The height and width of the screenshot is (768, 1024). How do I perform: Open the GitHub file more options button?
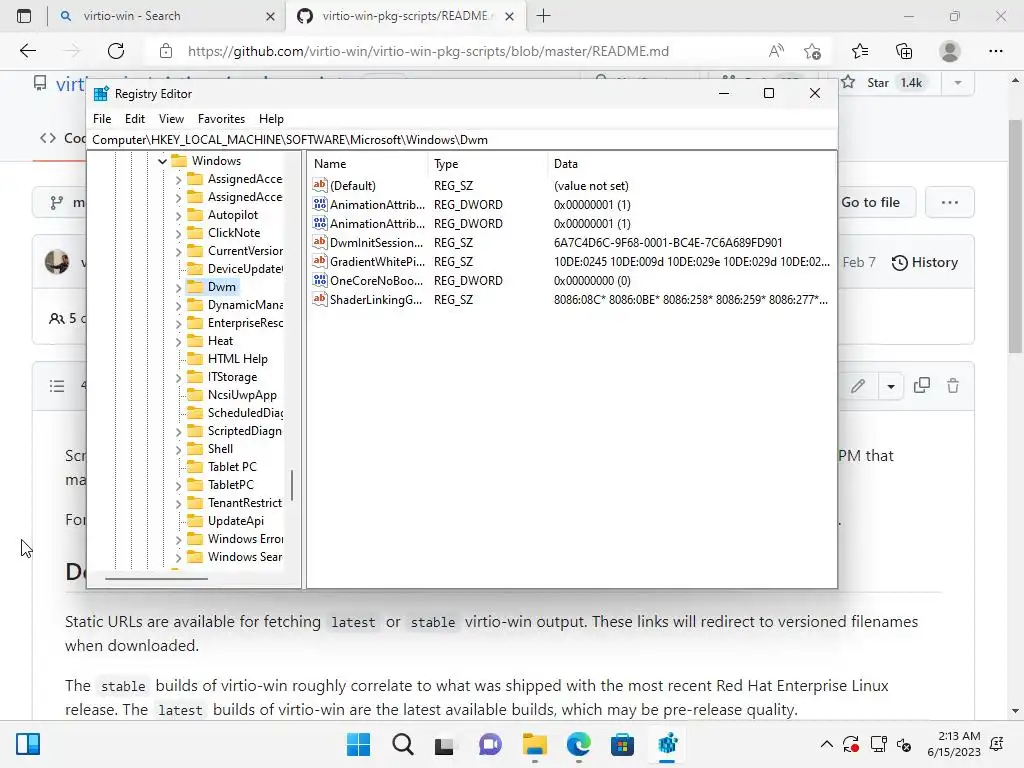tap(950, 202)
